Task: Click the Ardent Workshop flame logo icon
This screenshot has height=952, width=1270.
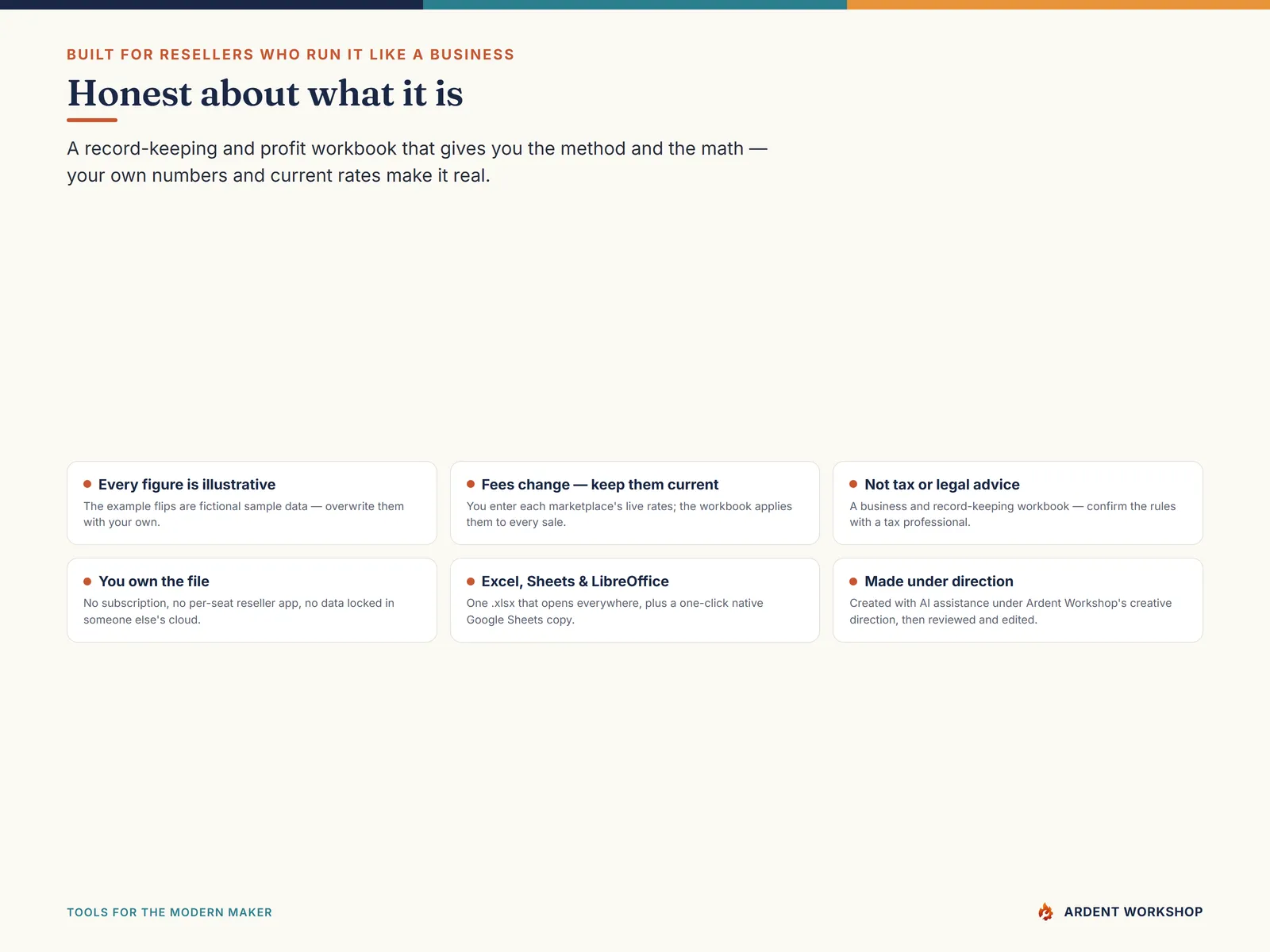Action: 1046,912
